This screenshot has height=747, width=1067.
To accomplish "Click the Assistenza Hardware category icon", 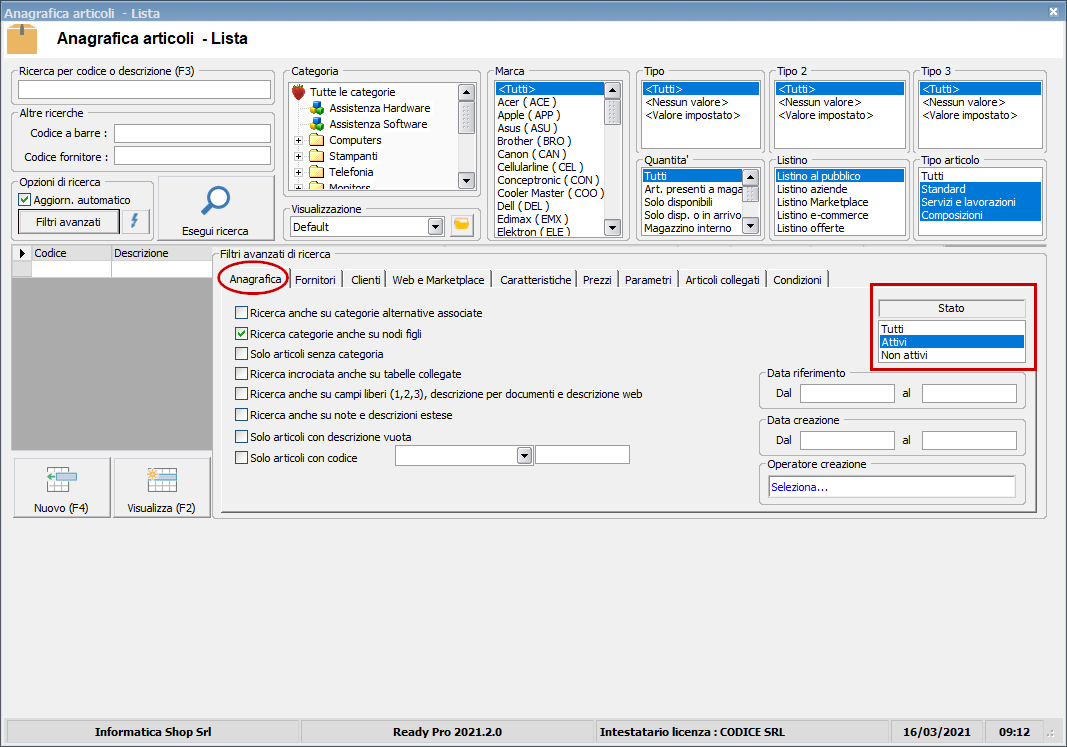I will click(316, 108).
